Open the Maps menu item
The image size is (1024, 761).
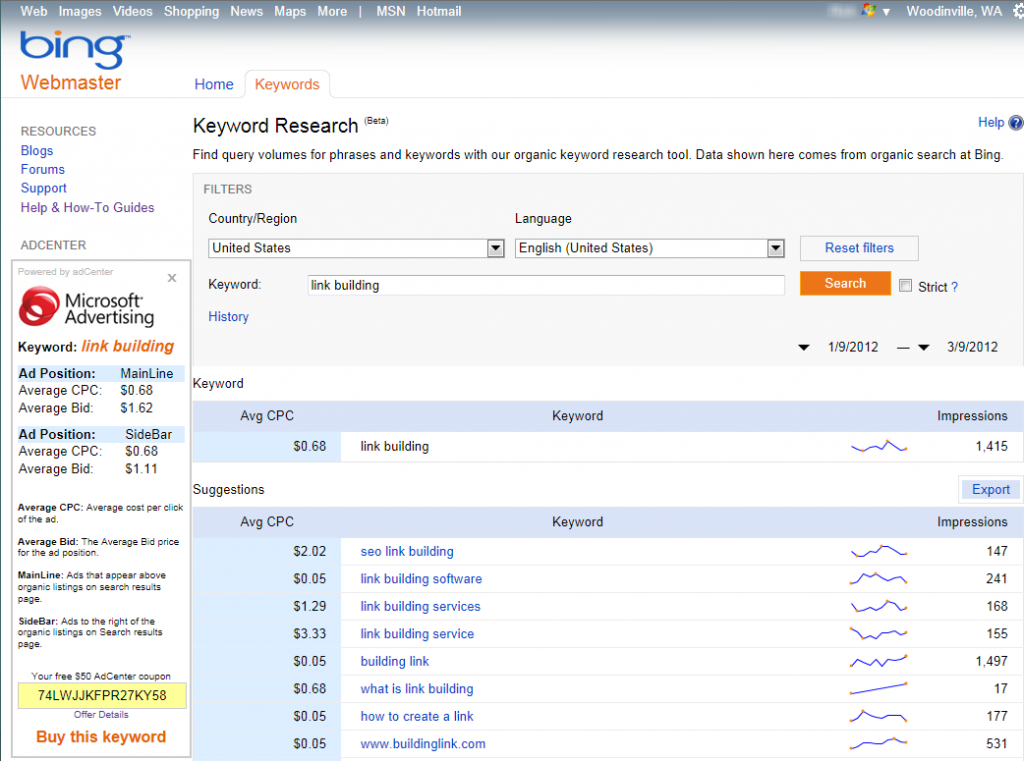(x=290, y=11)
